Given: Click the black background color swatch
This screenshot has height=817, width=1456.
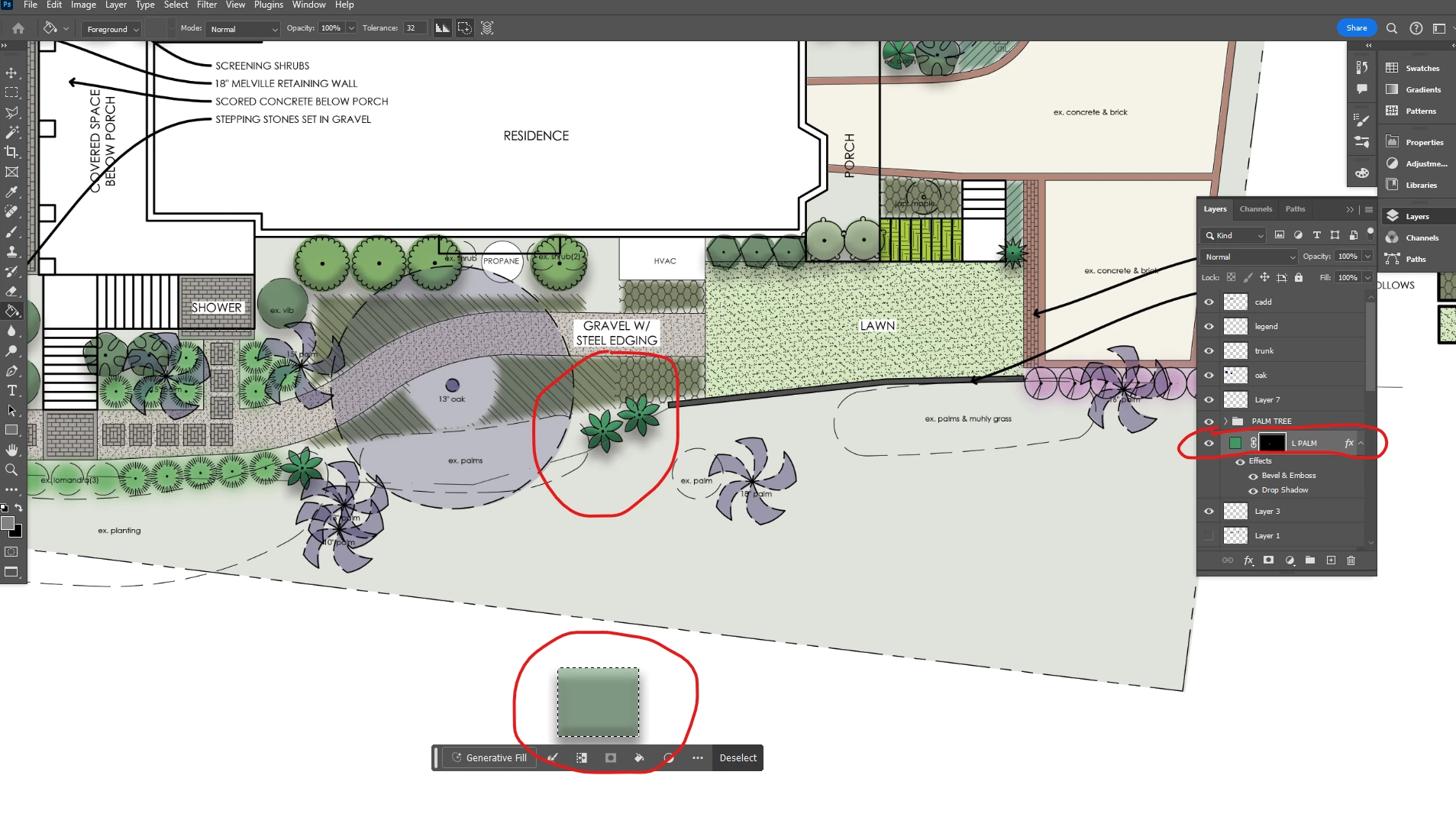Looking at the screenshot, I should tap(18, 532).
